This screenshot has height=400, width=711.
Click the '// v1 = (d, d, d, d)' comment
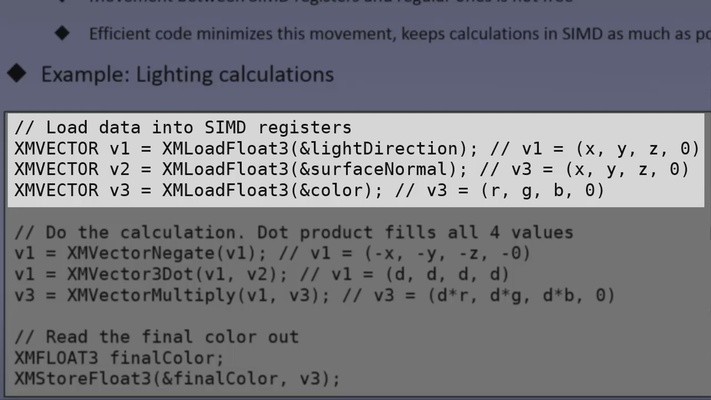coord(402,274)
